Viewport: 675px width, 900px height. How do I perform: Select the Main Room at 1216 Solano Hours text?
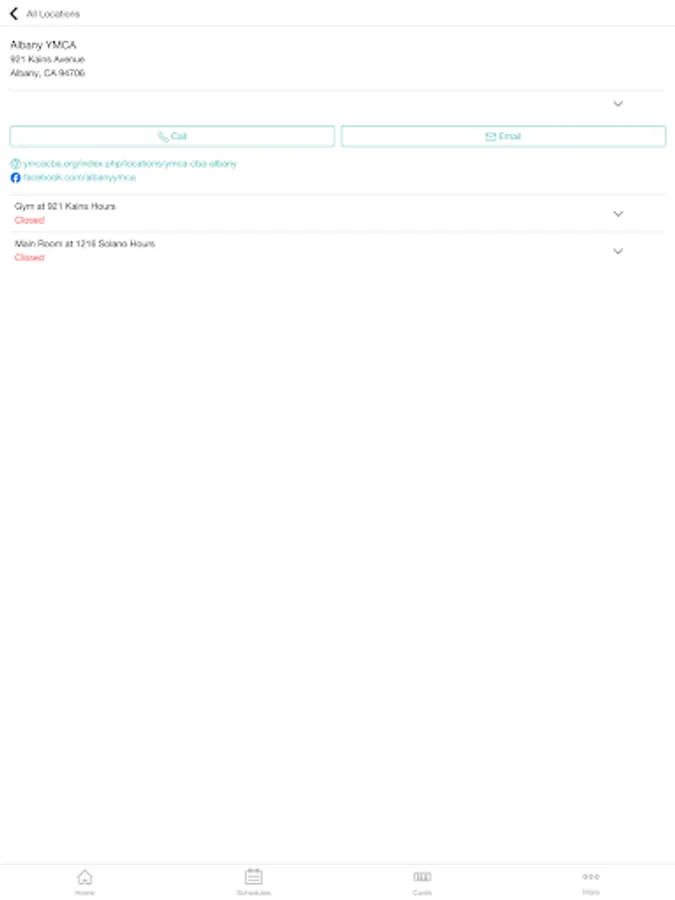(x=85, y=244)
